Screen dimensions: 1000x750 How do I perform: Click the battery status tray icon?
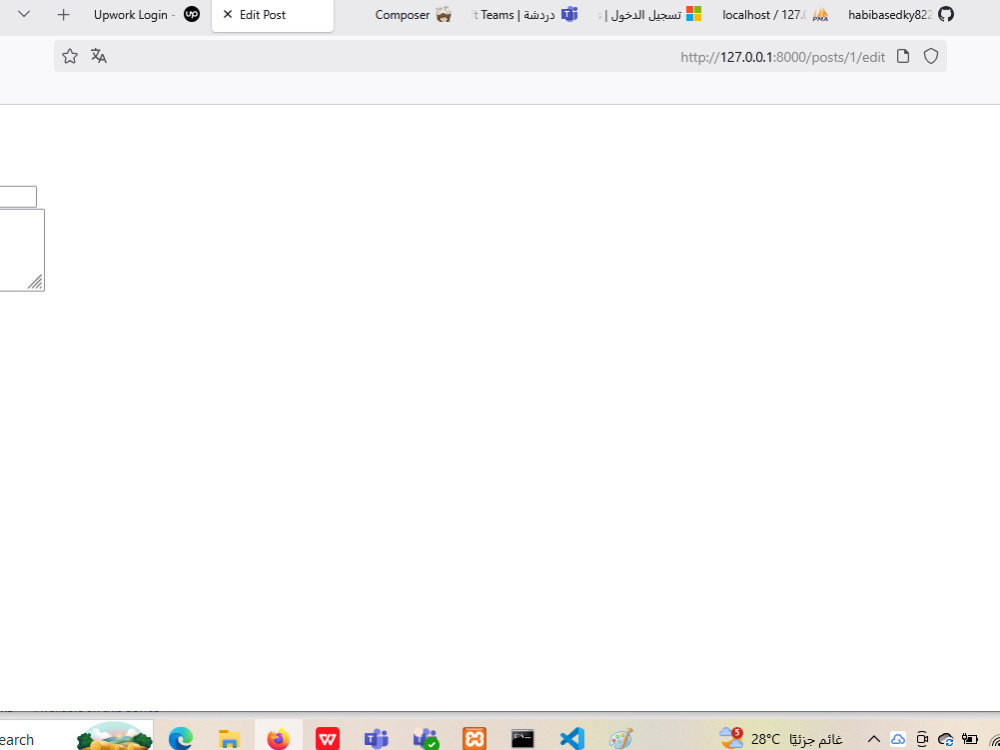coord(970,739)
